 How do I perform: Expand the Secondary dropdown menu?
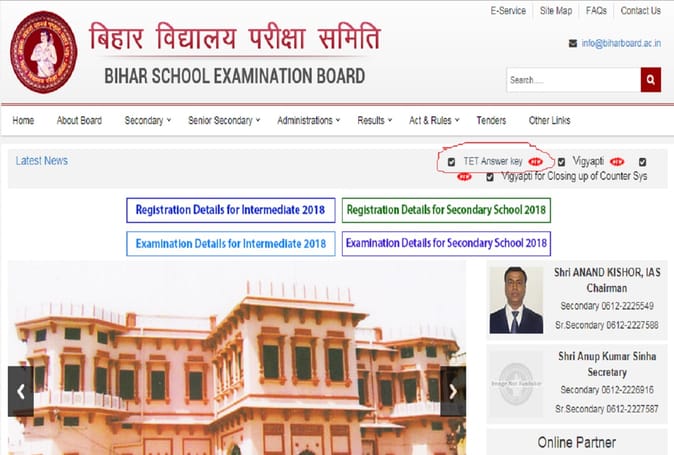point(148,120)
